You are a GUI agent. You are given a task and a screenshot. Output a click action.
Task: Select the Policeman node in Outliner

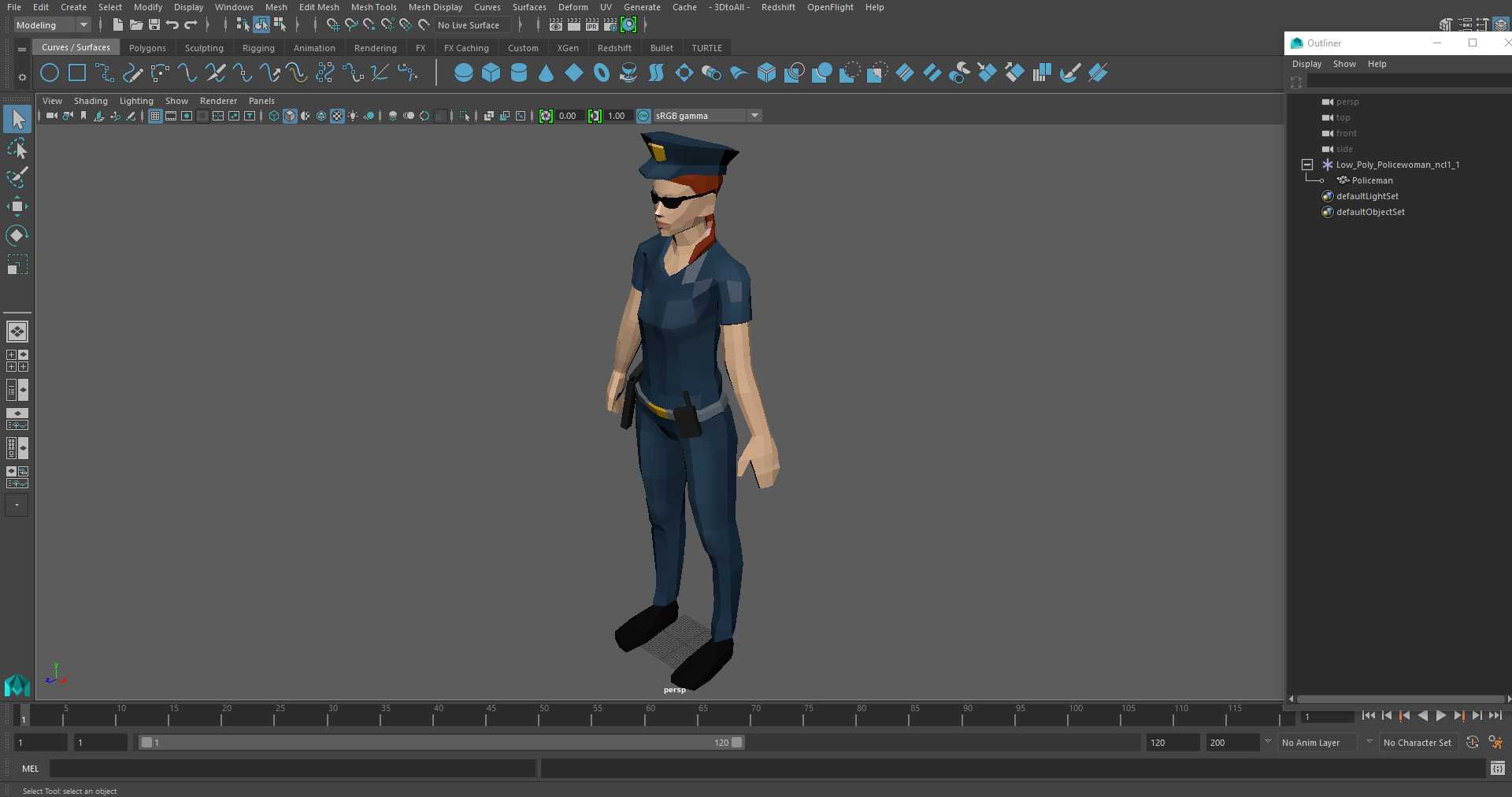[x=1372, y=180]
